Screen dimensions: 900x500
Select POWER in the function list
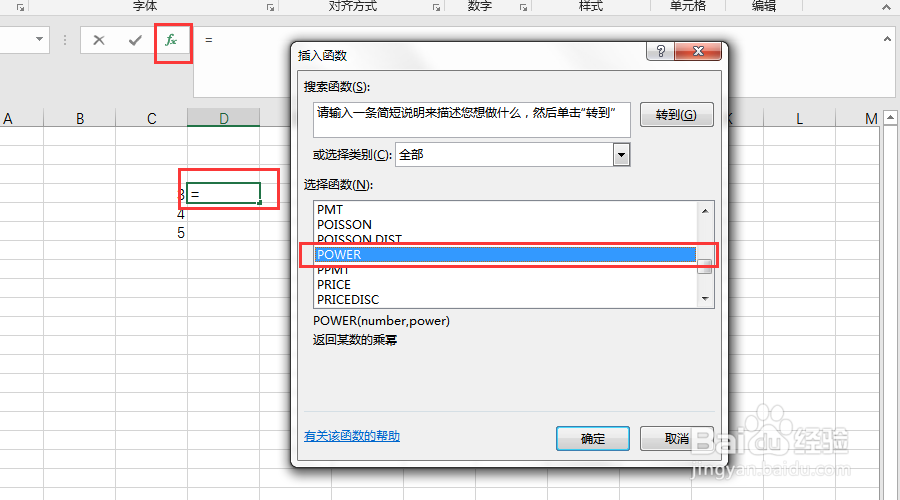click(506, 254)
